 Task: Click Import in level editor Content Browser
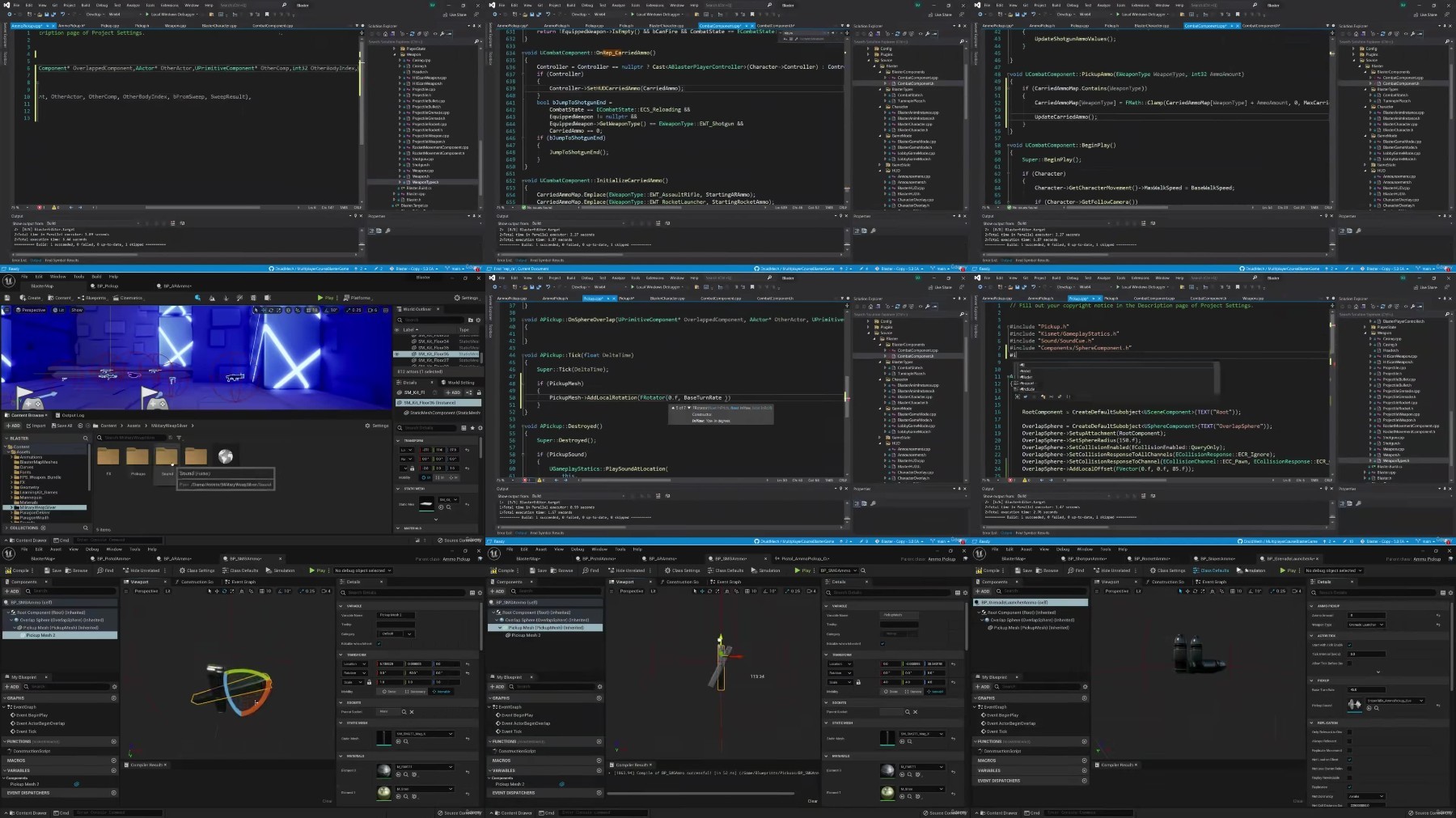coord(36,426)
